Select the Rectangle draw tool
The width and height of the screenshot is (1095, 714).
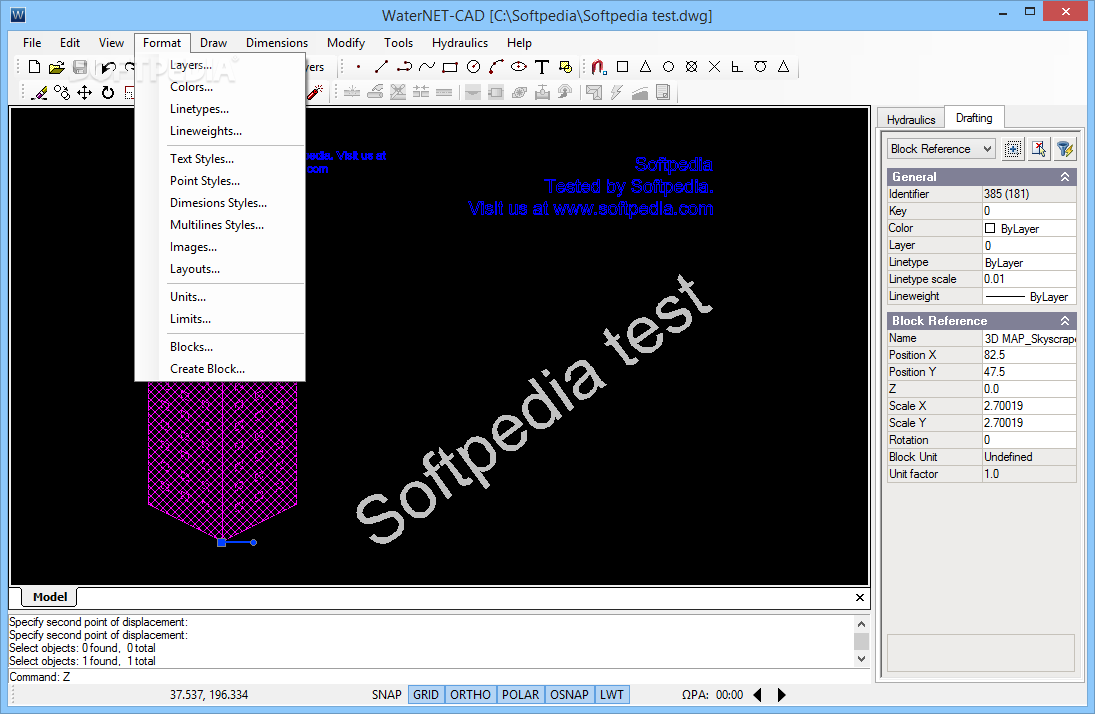[450, 67]
